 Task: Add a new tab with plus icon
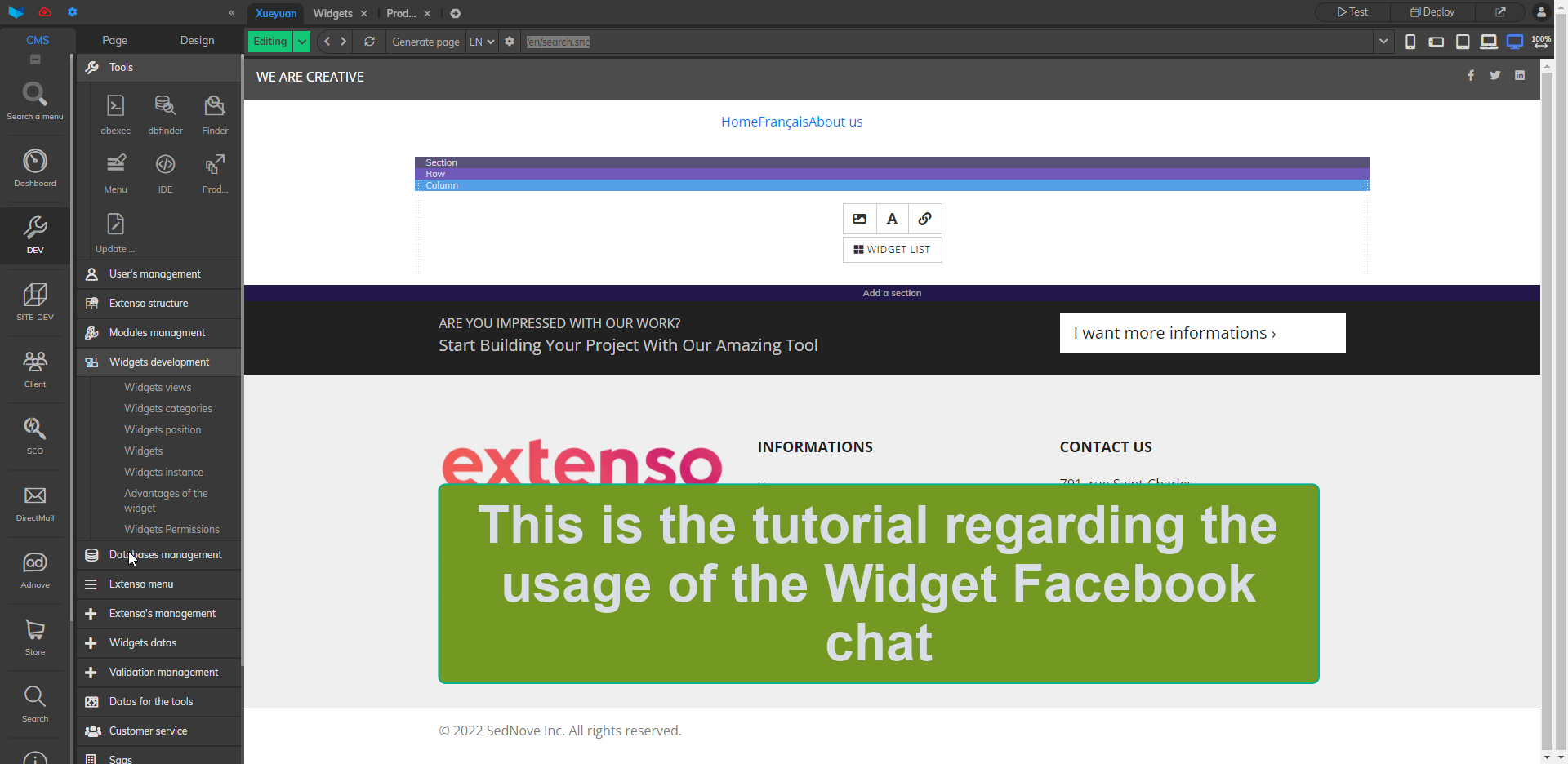[x=456, y=13]
